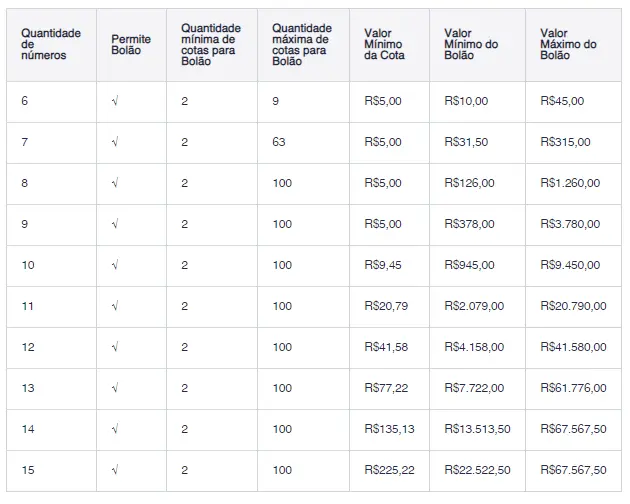Click the maximum quota cell showing 63
The height and width of the screenshot is (504, 630).
(279, 142)
